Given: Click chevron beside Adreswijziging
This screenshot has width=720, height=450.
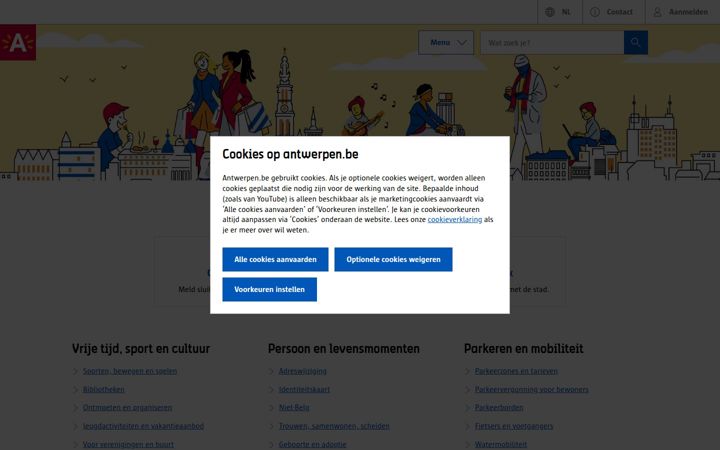Looking at the screenshot, I should click(x=271, y=371).
